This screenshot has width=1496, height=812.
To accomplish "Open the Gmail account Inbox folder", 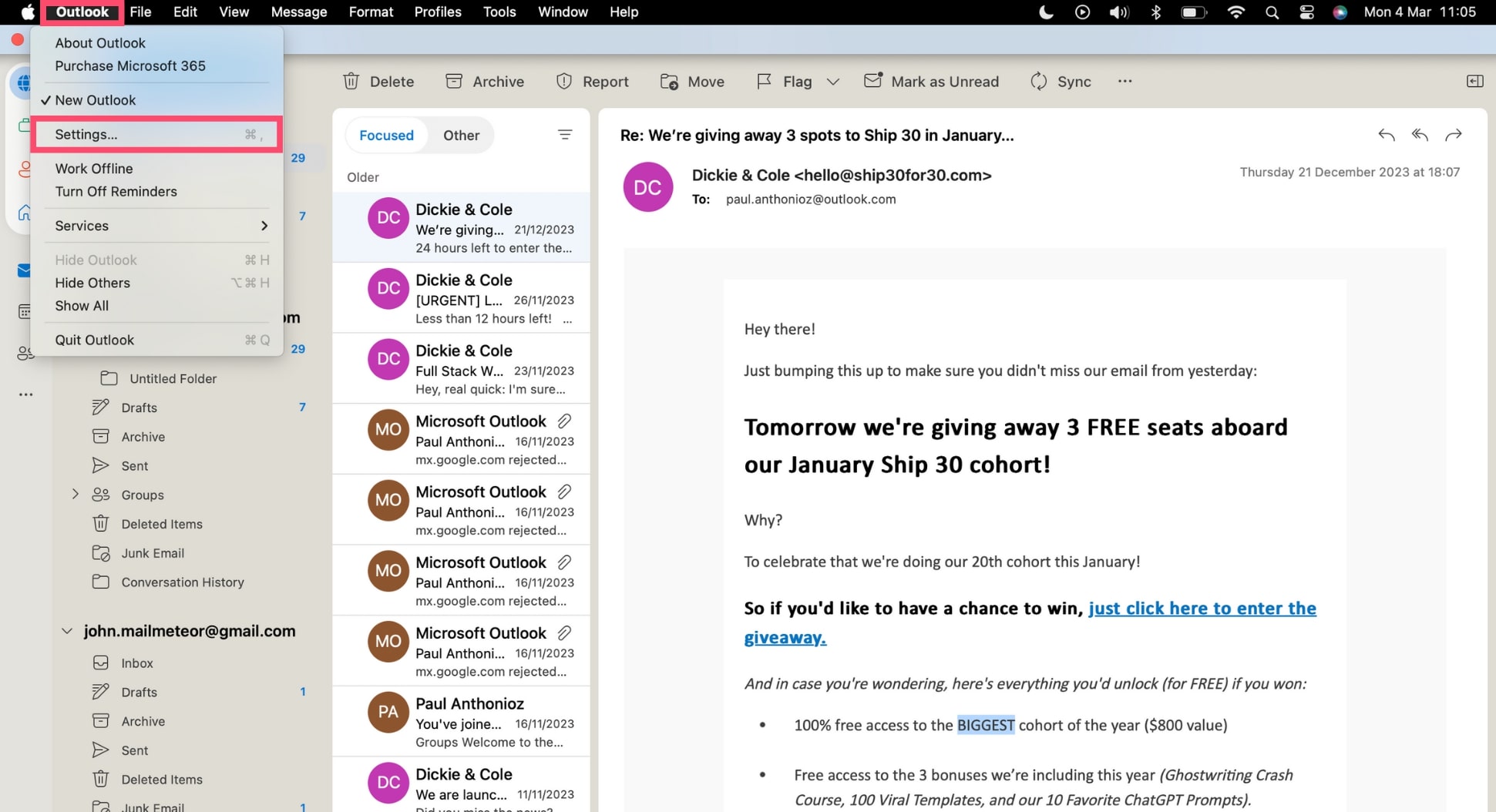I will click(x=136, y=663).
